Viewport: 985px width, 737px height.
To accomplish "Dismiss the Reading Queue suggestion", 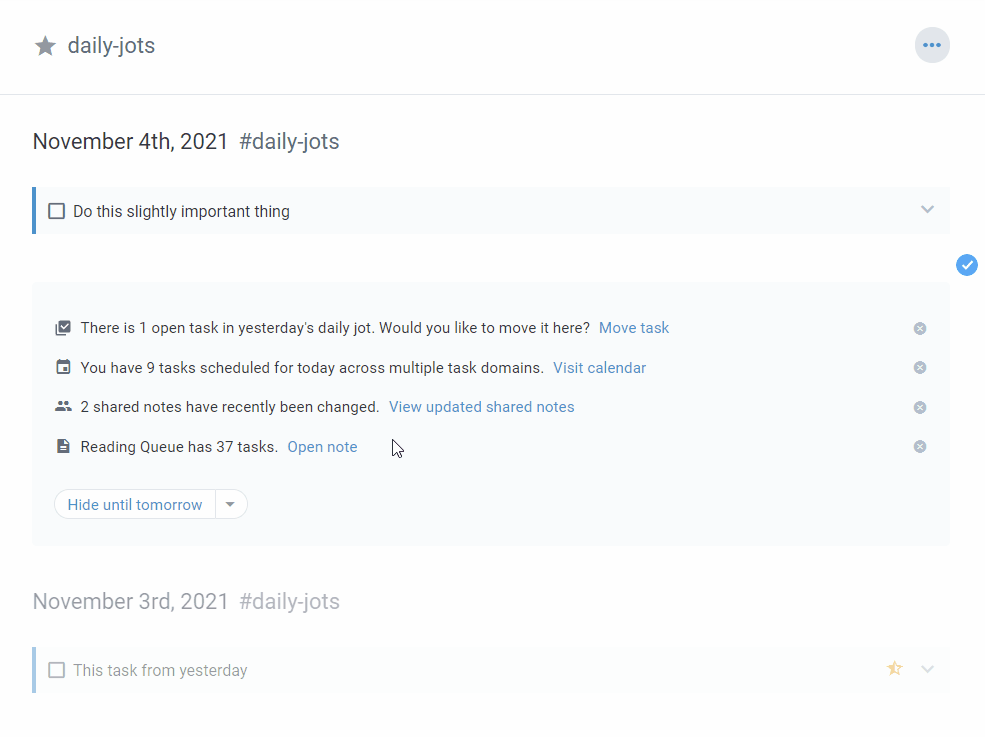I will [x=920, y=447].
